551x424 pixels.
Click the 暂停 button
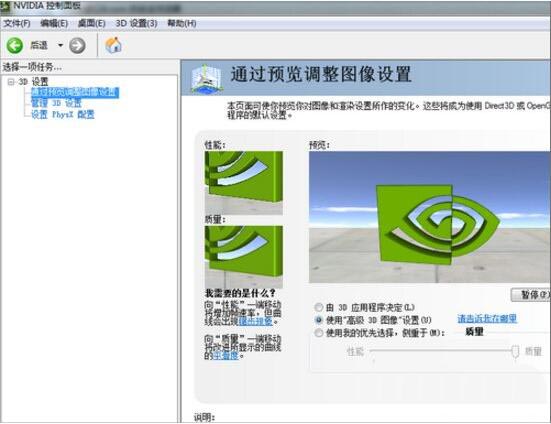pyautogui.click(x=531, y=295)
